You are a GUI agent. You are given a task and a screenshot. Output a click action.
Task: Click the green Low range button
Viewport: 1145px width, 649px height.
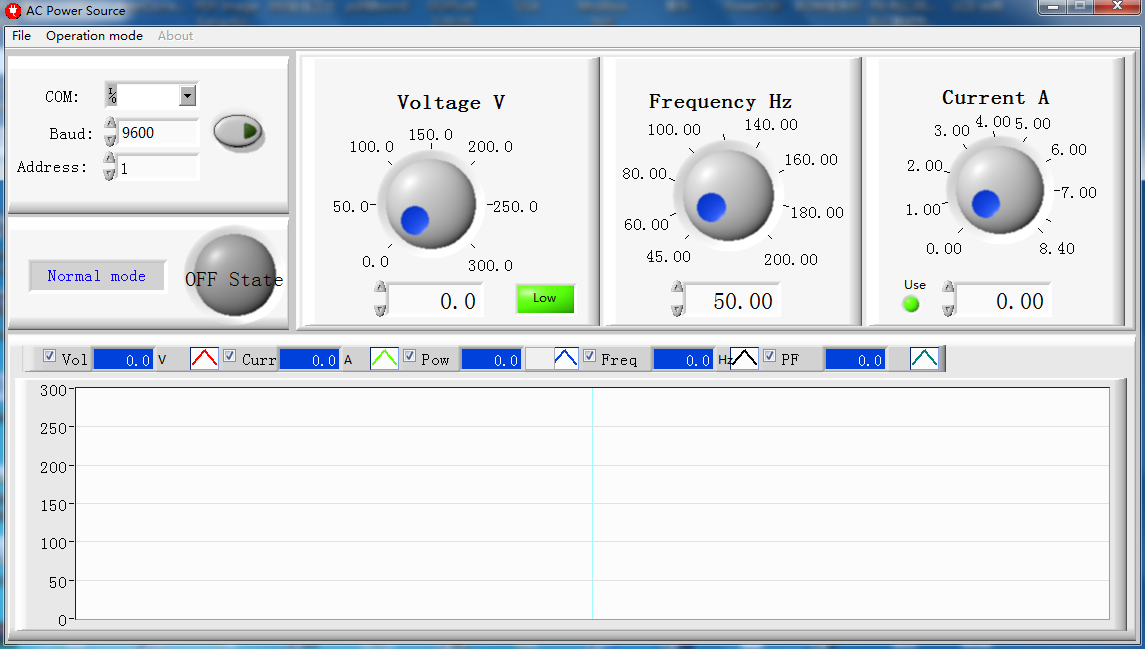[545, 298]
